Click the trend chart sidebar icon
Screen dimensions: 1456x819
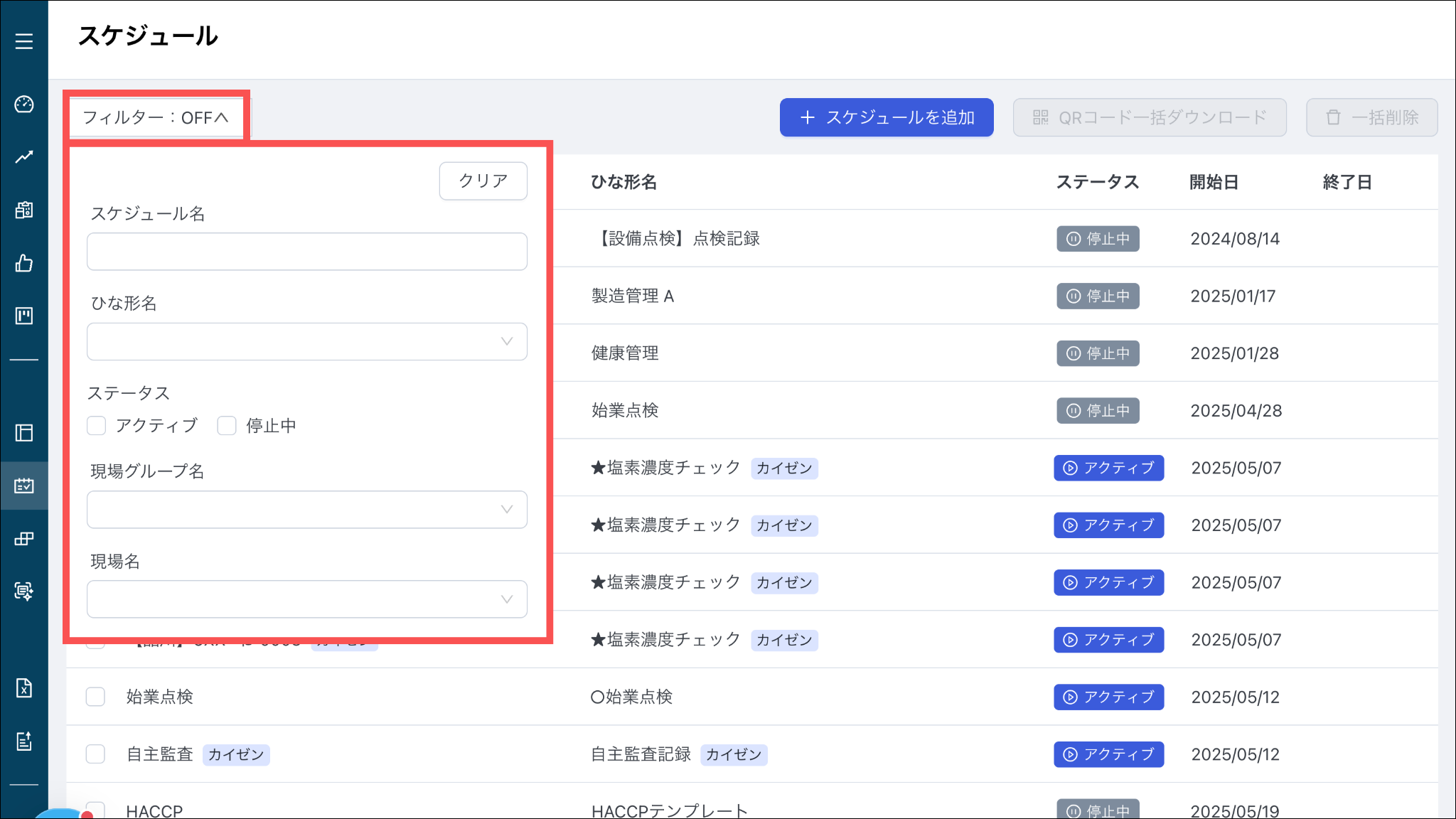(24, 157)
